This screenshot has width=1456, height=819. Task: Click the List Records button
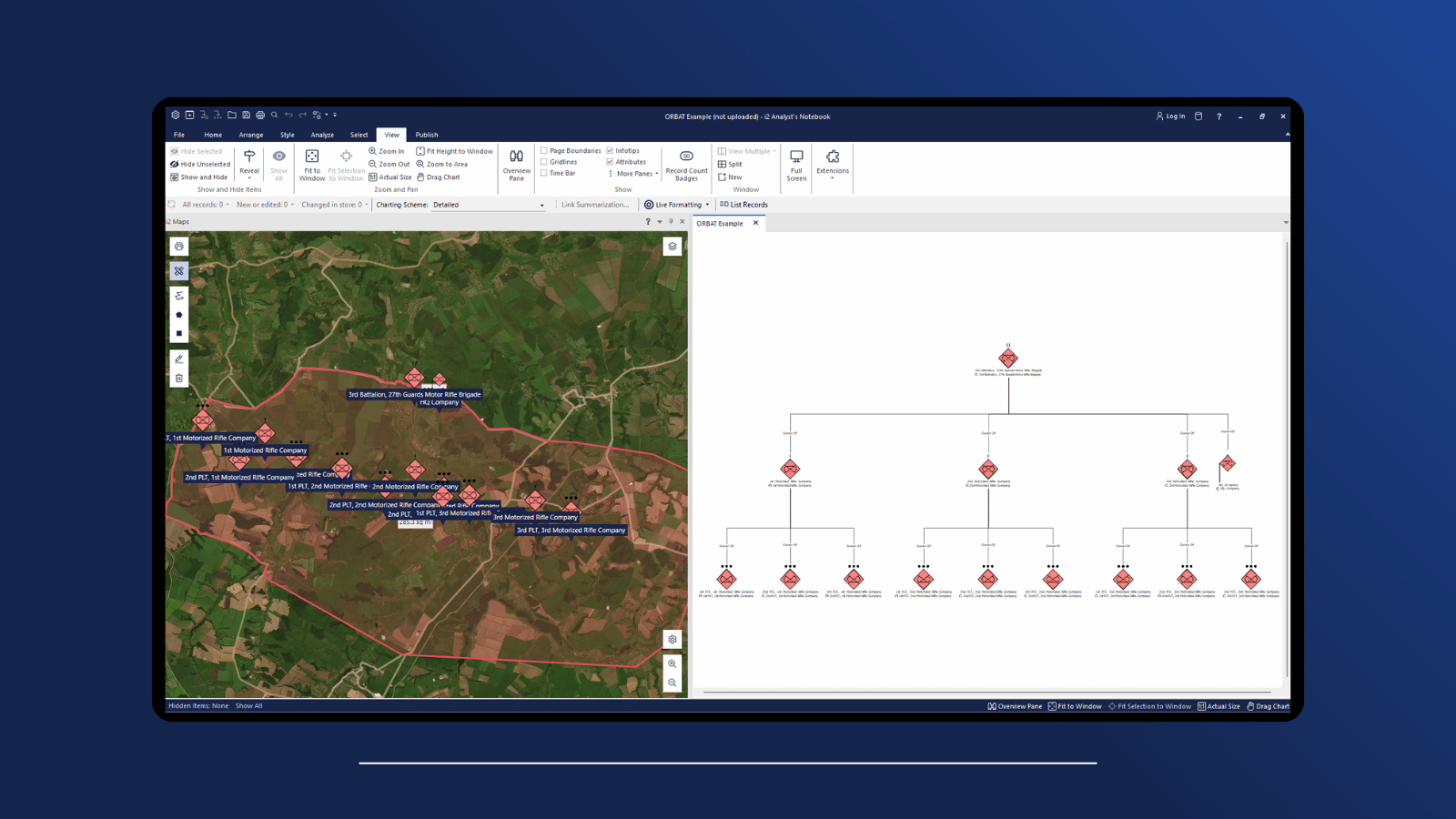[x=744, y=205]
